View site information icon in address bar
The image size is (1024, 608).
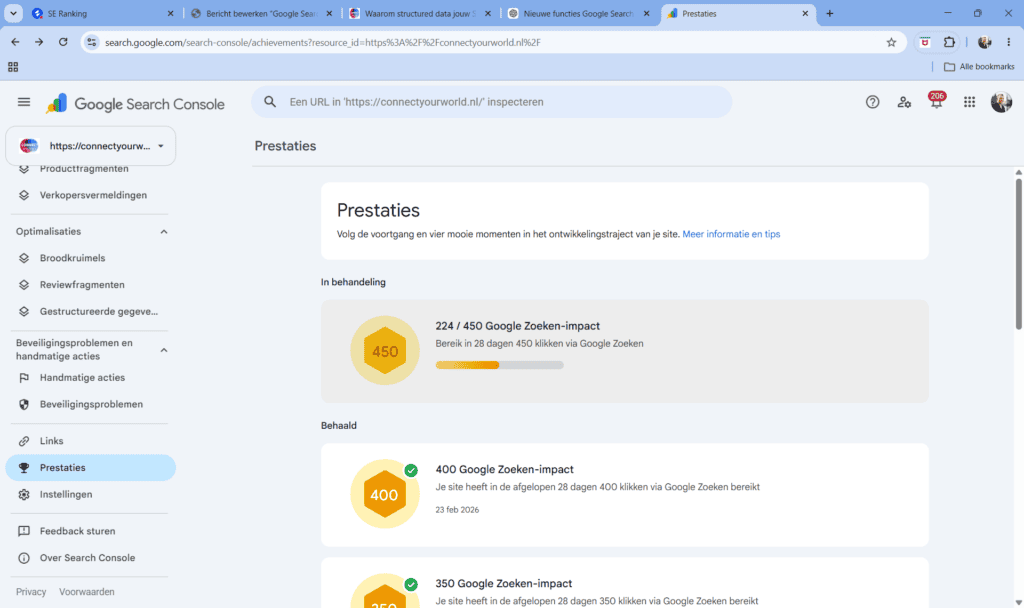[91, 42]
